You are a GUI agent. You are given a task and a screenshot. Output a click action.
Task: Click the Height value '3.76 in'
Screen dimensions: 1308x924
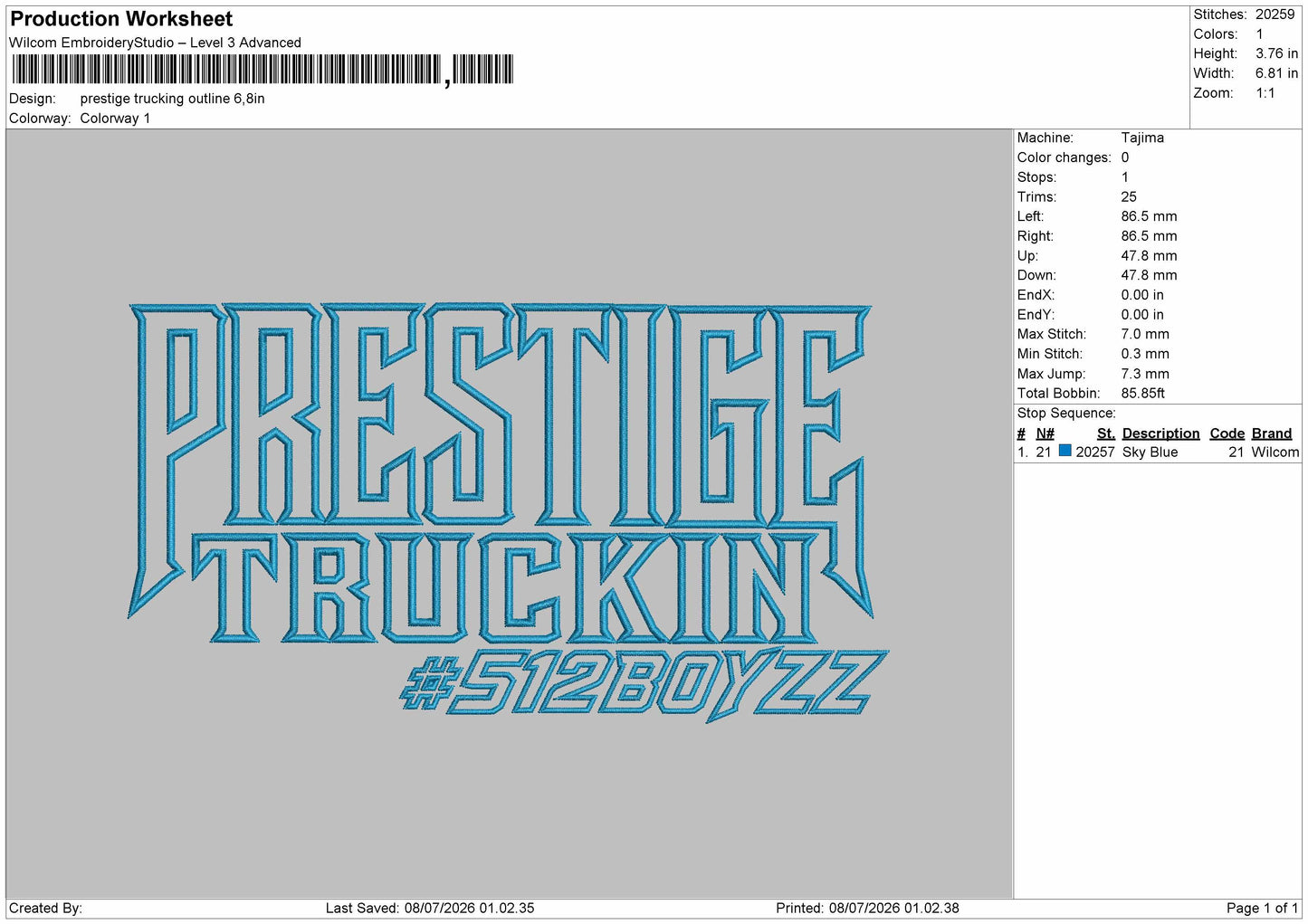1276,53
